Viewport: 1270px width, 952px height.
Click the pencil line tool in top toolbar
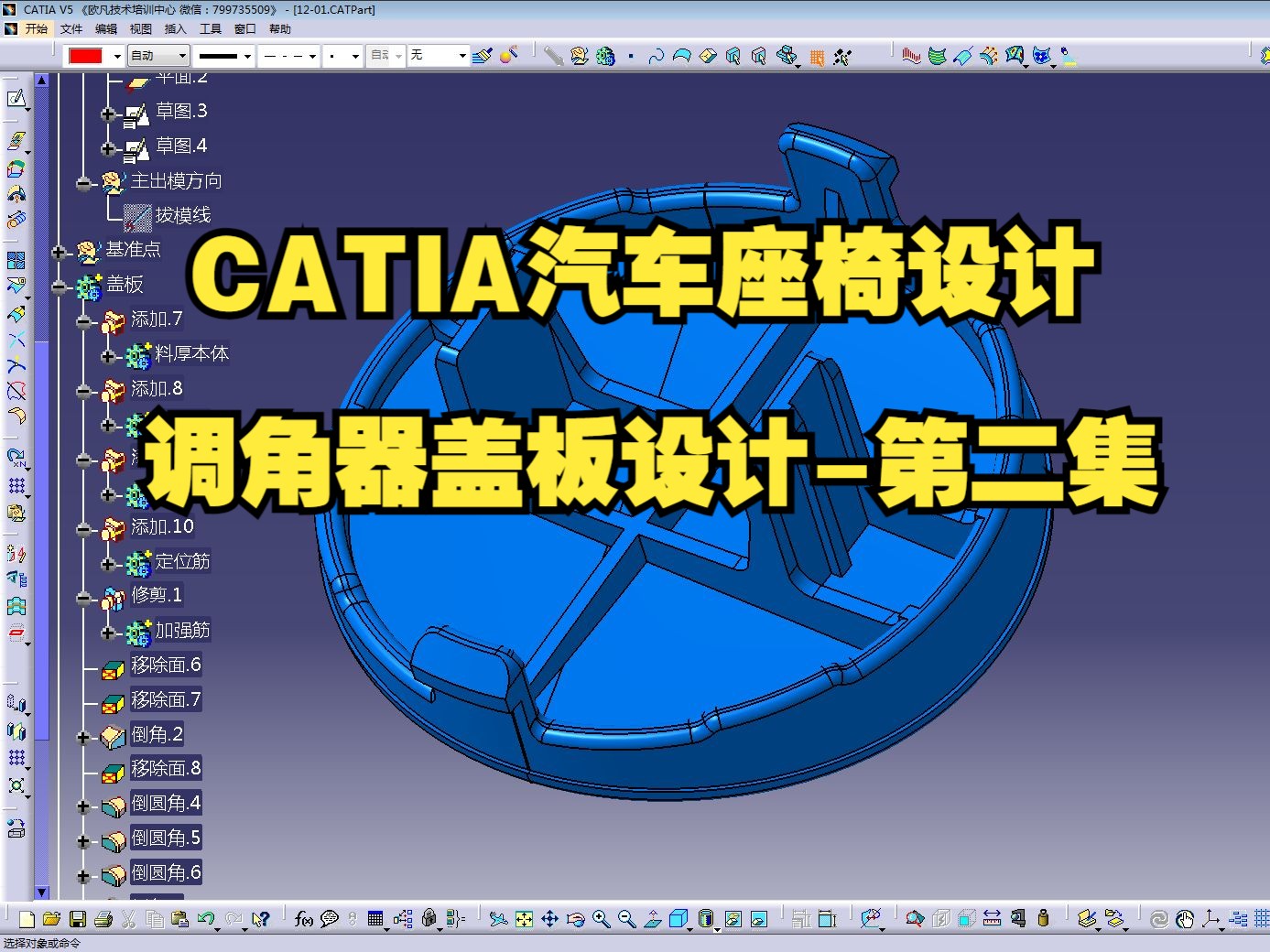click(x=553, y=56)
